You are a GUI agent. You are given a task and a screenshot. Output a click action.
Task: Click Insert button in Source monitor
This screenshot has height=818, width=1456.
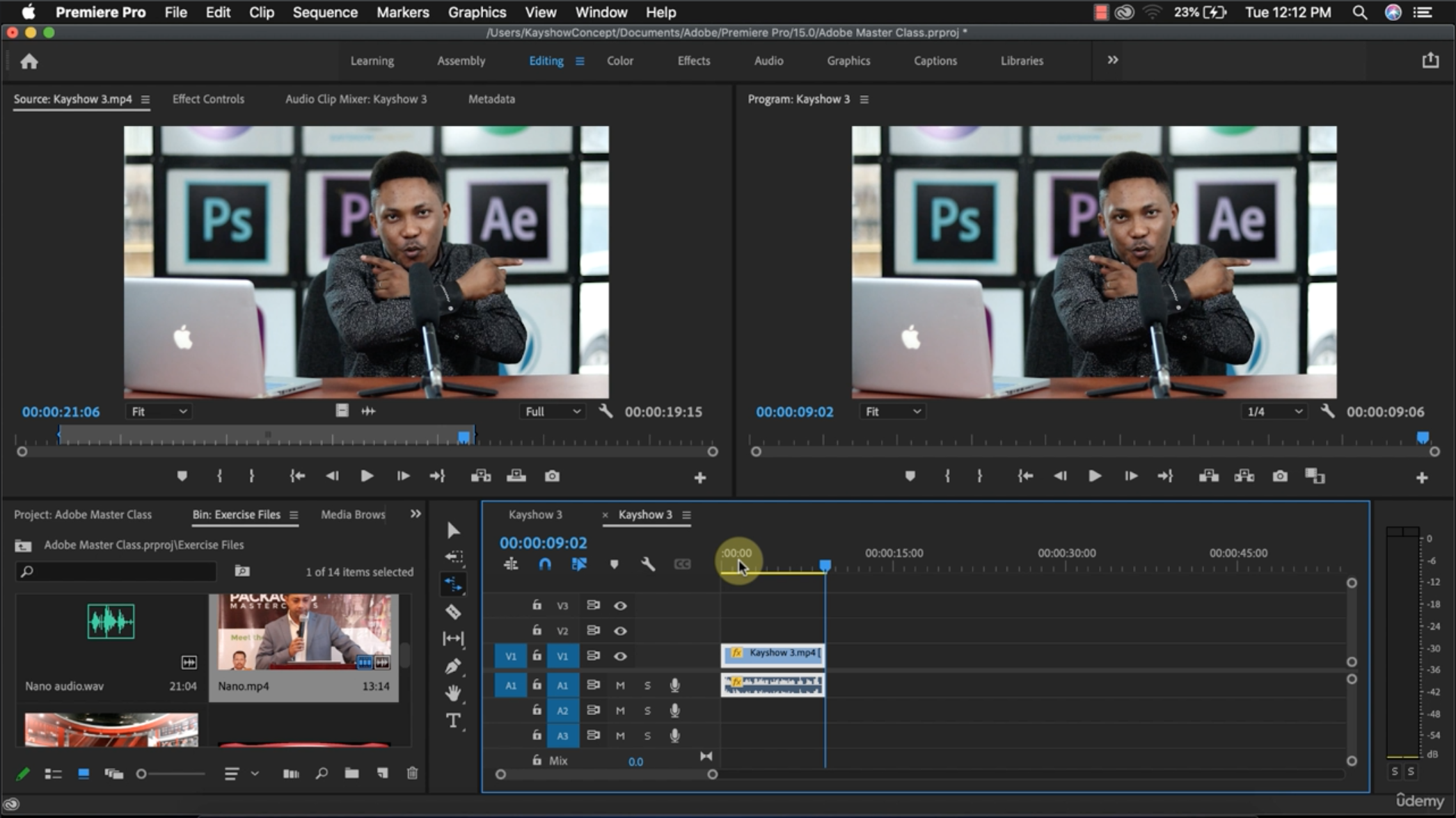tap(481, 476)
